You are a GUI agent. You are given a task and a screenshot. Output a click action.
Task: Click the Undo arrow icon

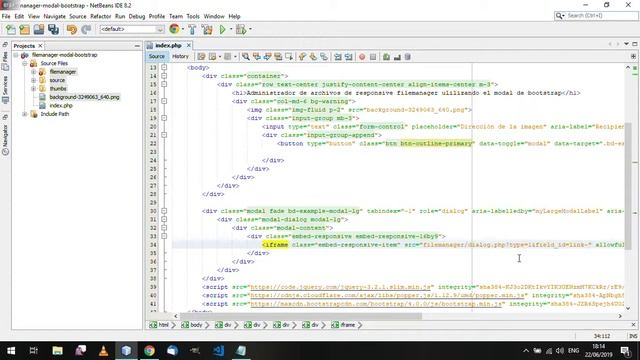point(72,29)
